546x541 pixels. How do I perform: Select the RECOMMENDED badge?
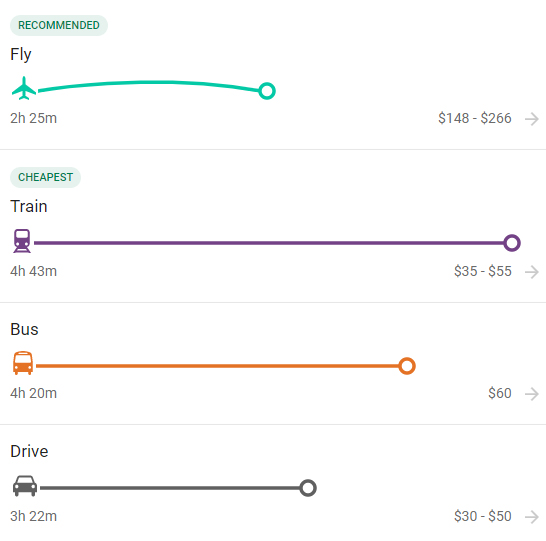click(59, 25)
